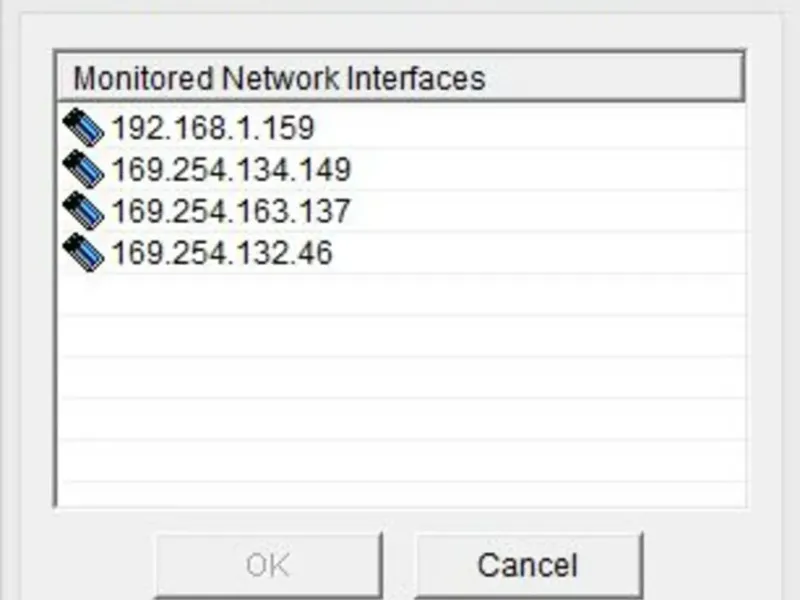
Task: Choose the 169.254.134.149 address in the list
Action: (x=231, y=169)
